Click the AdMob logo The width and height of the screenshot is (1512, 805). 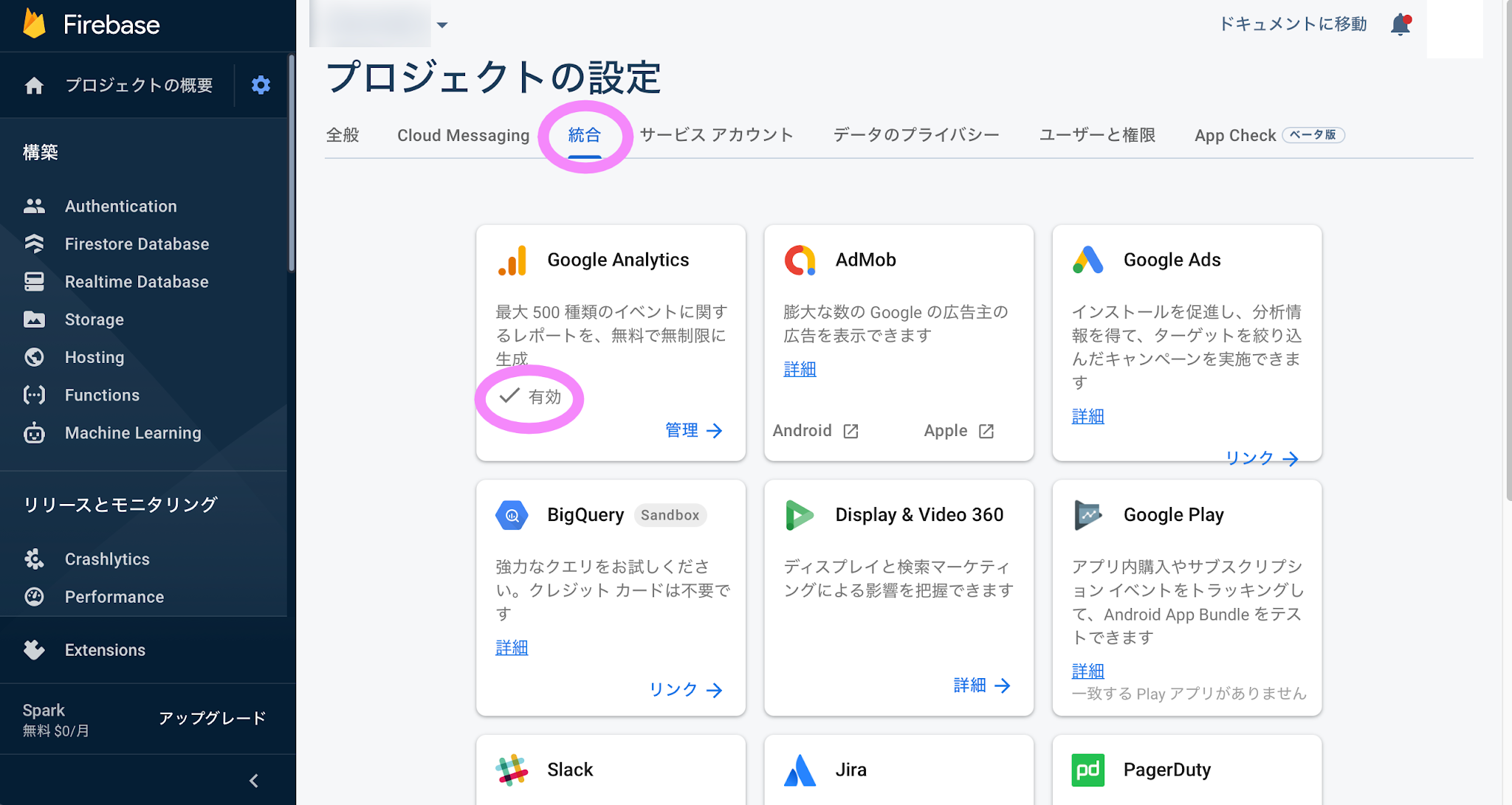click(800, 260)
